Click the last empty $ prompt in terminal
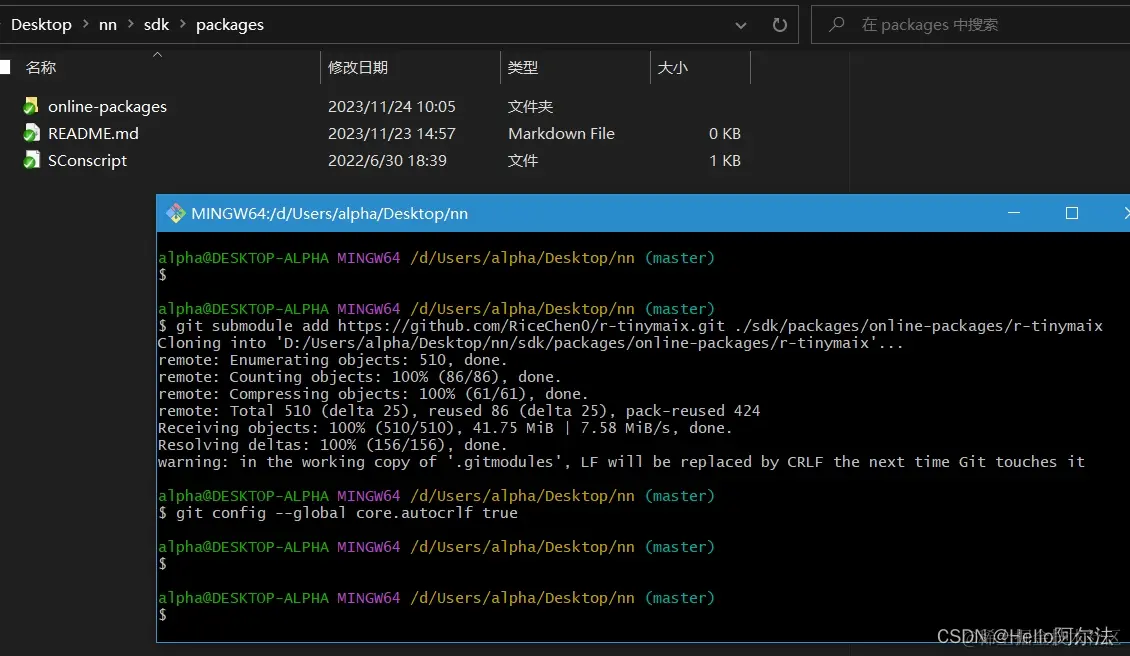 point(163,614)
